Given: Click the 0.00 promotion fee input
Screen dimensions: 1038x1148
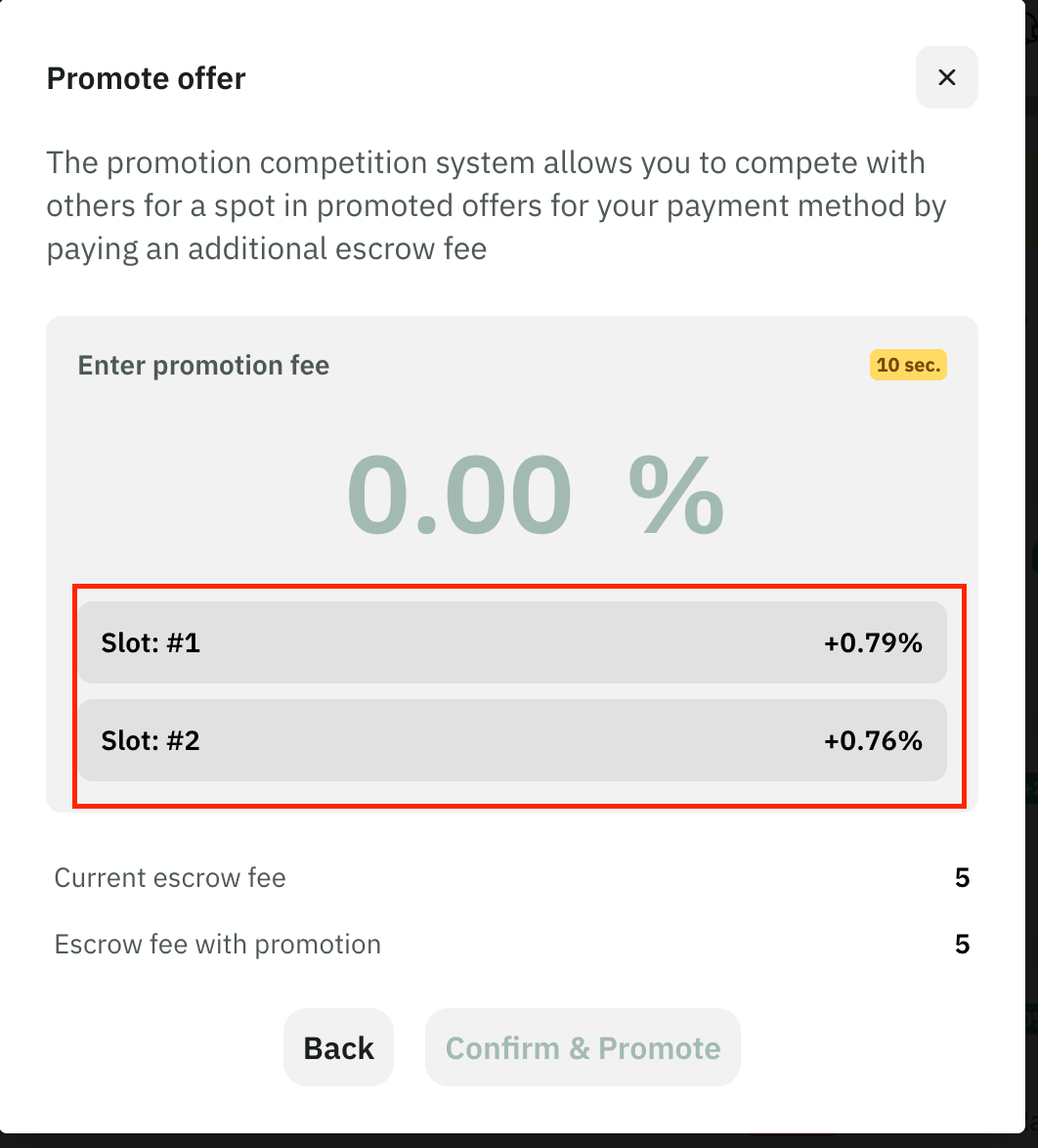Looking at the screenshot, I should [x=459, y=496].
